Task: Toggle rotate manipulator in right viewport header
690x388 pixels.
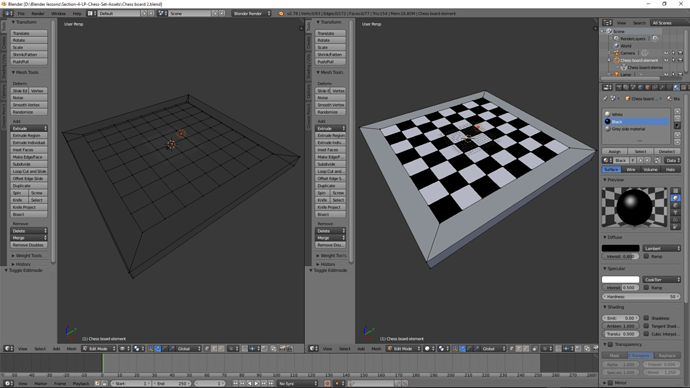Action: pos(470,348)
